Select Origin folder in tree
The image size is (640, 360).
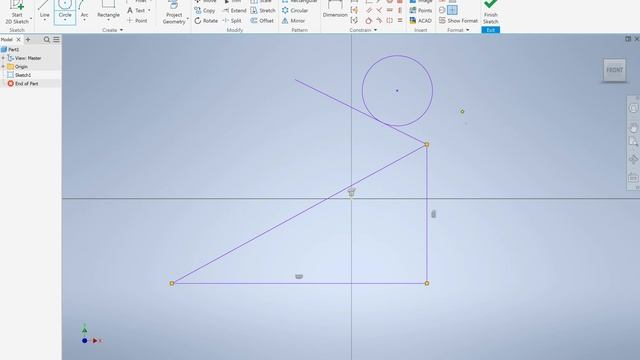tap(18, 67)
